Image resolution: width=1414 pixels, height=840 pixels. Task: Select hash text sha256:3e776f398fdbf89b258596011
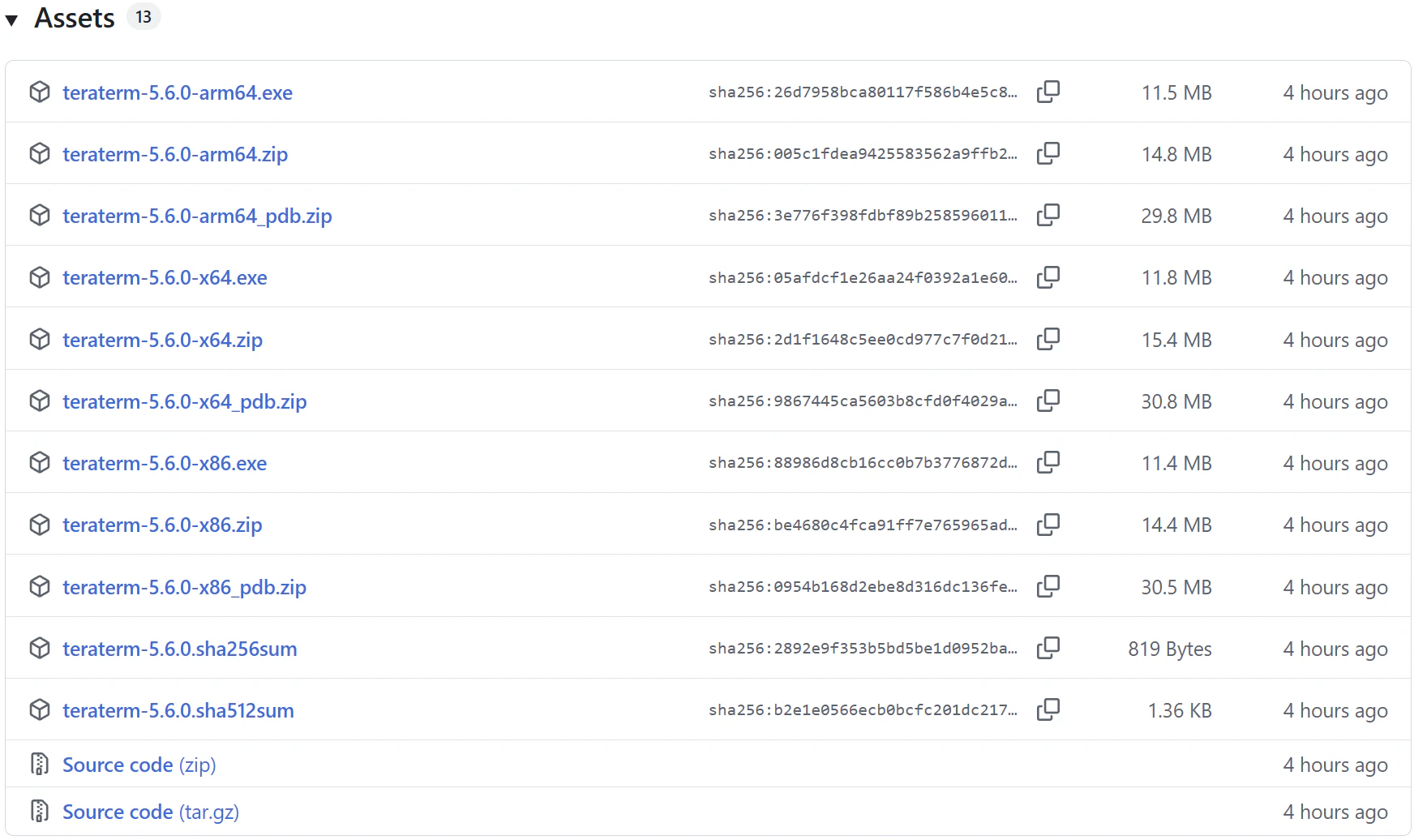(x=863, y=216)
